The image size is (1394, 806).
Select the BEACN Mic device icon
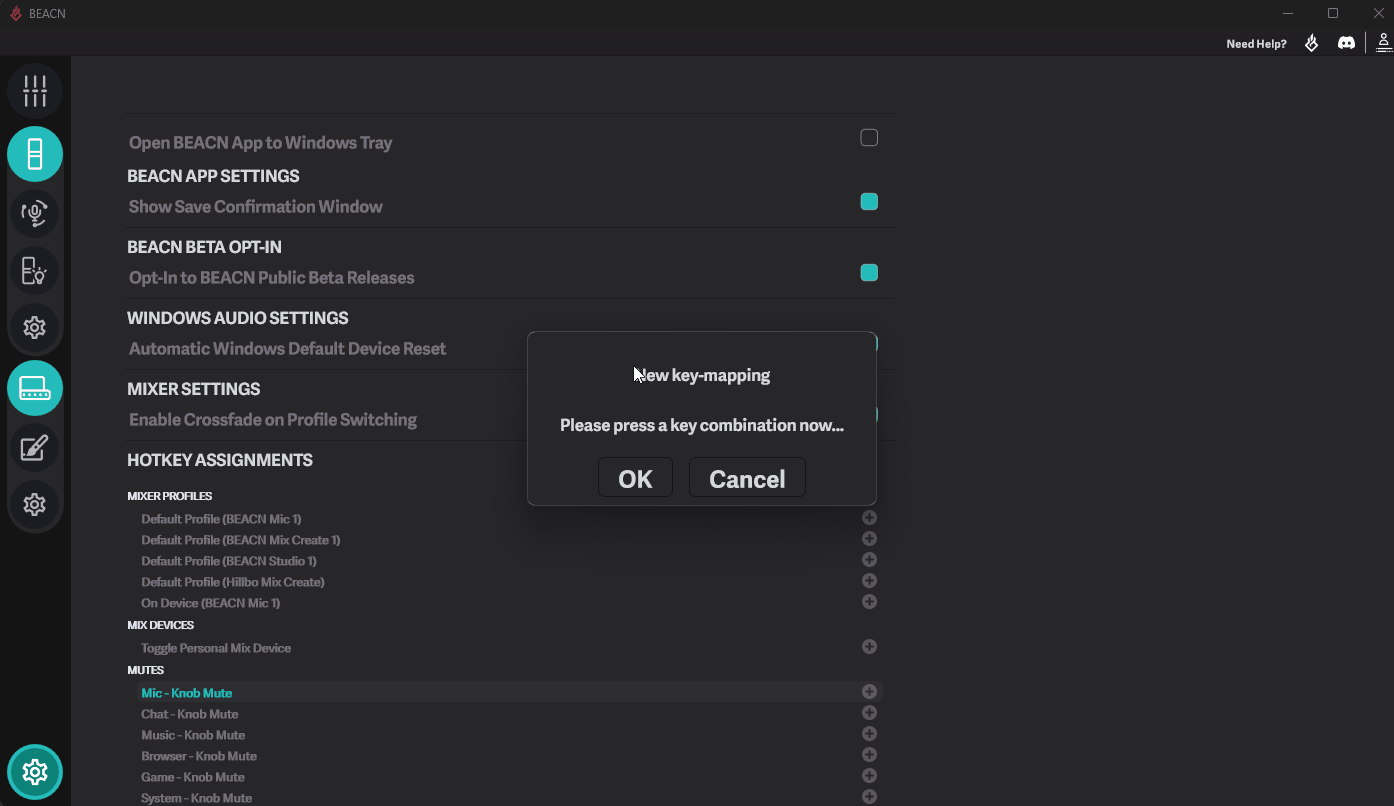[35, 154]
